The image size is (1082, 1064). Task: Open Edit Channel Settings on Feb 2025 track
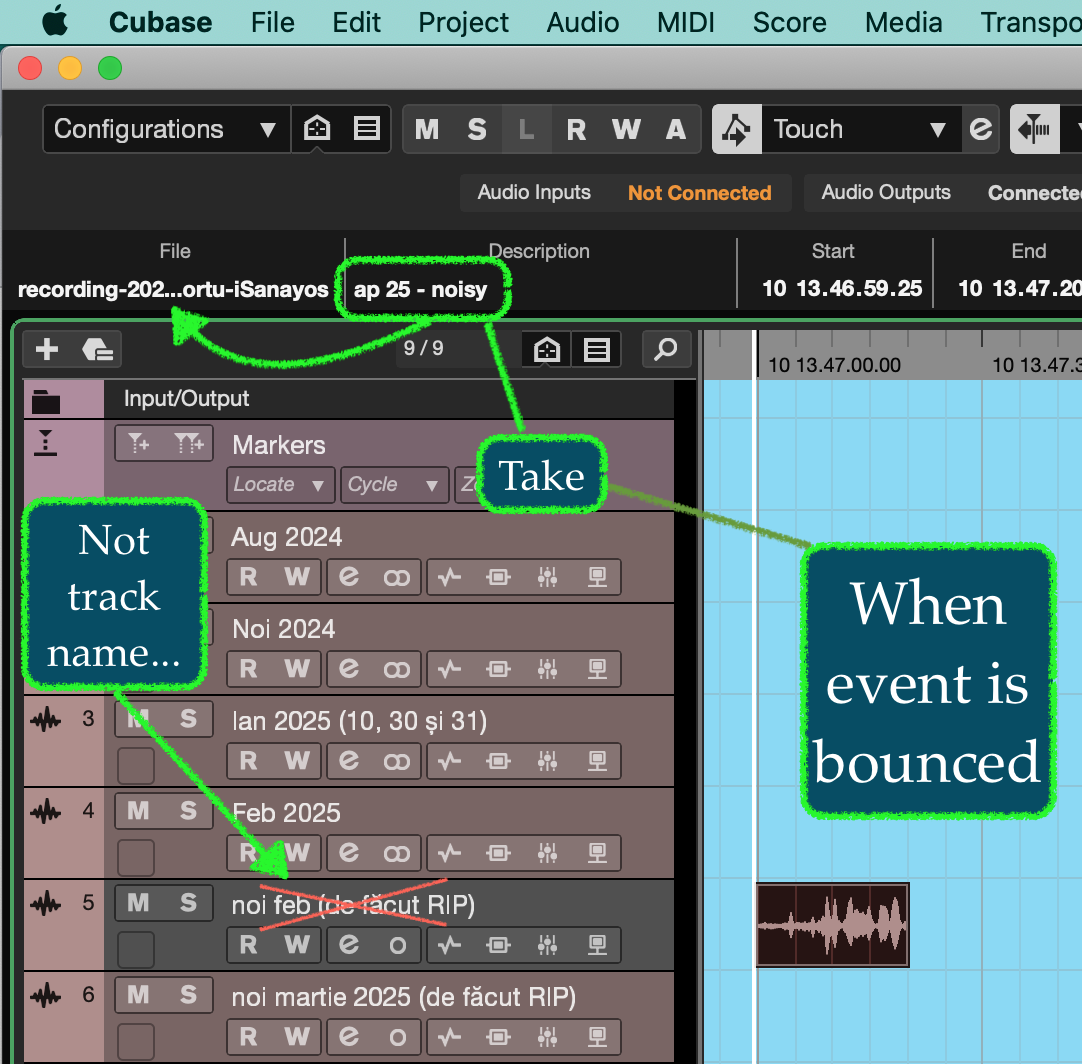tap(349, 853)
